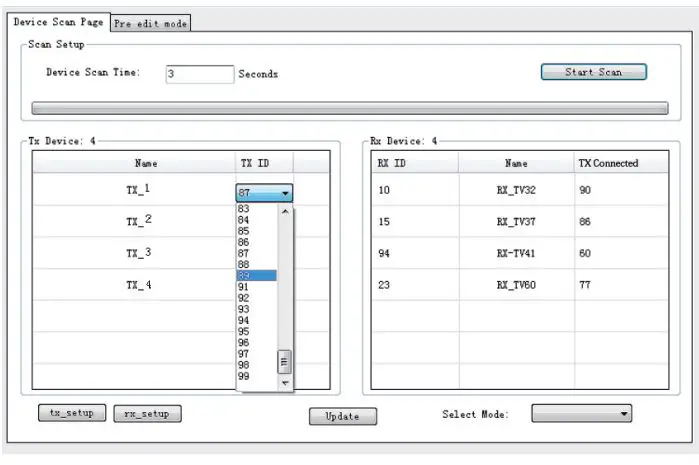Select the TX_4 device name
Viewport: 699px width, 465px height.
(x=139, y=284)
